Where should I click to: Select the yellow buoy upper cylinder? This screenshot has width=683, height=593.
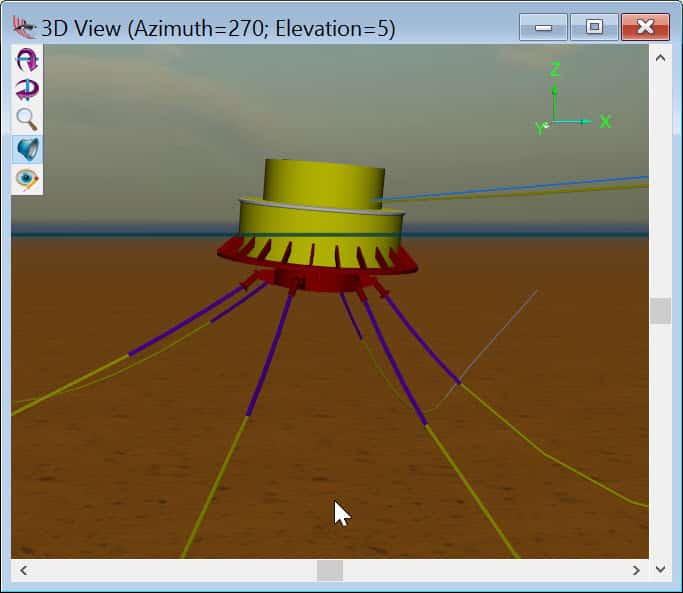[x=323, y=180]
